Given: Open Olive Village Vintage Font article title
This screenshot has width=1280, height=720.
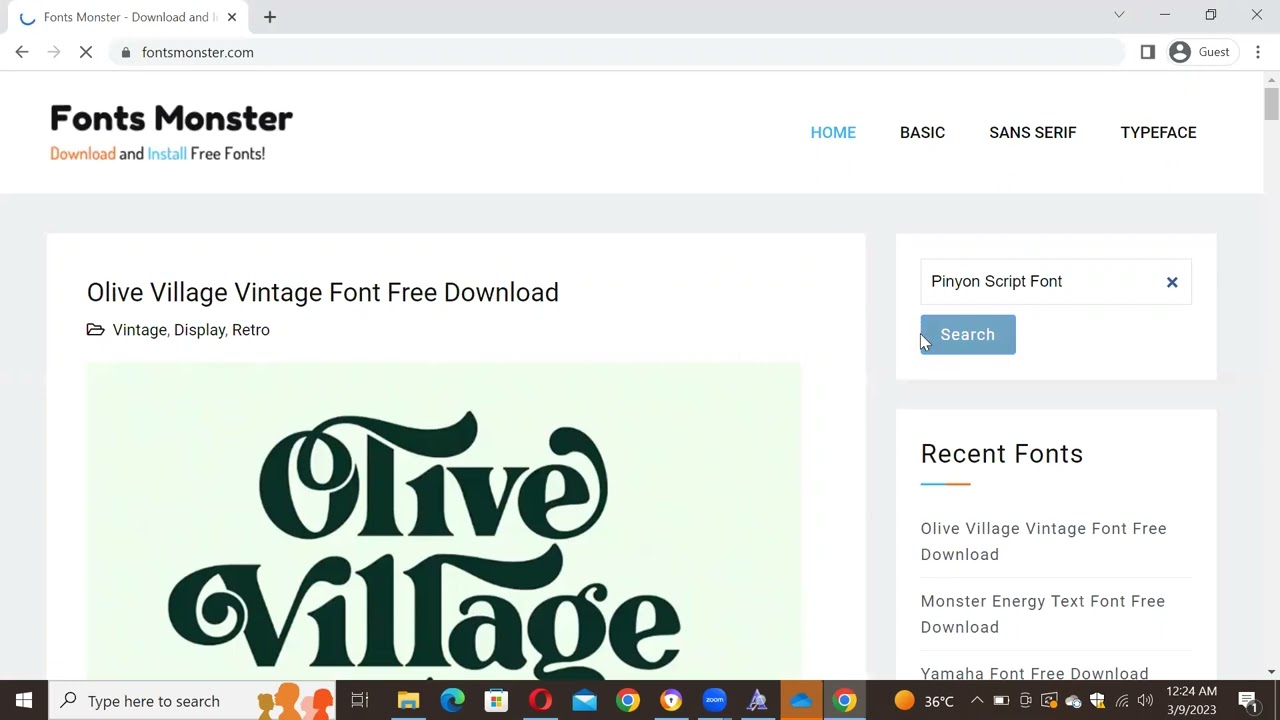Looking at the screenshot, I should [x=322, y=292].
